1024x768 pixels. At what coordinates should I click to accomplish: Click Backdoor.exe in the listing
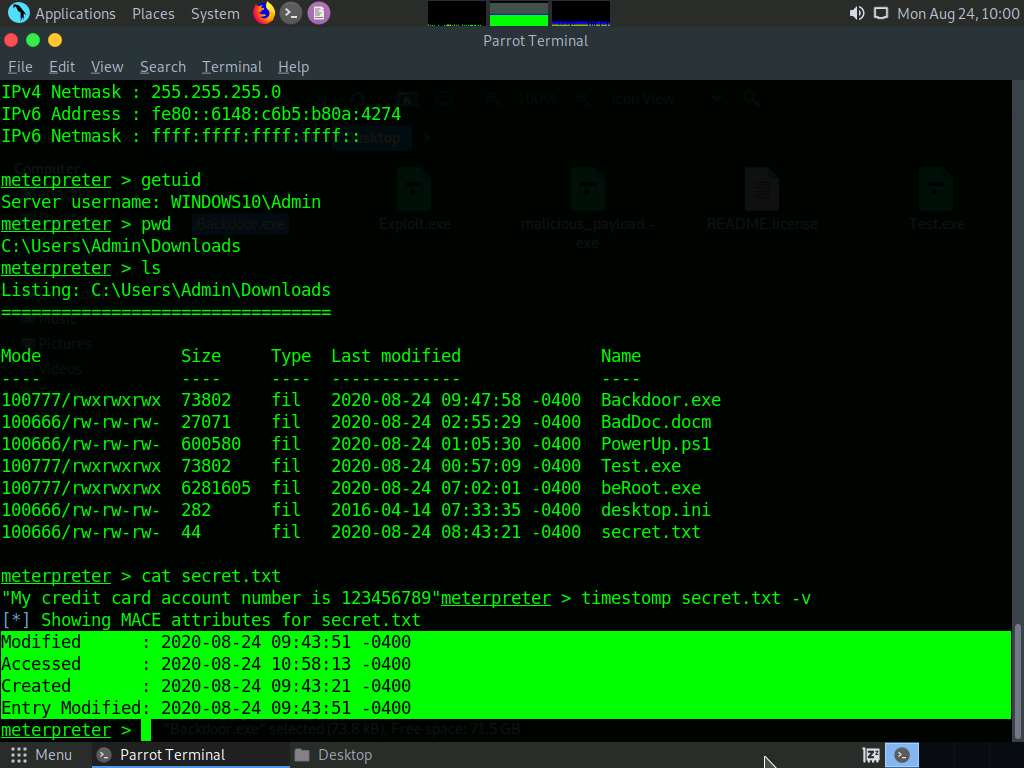[660, 400]
